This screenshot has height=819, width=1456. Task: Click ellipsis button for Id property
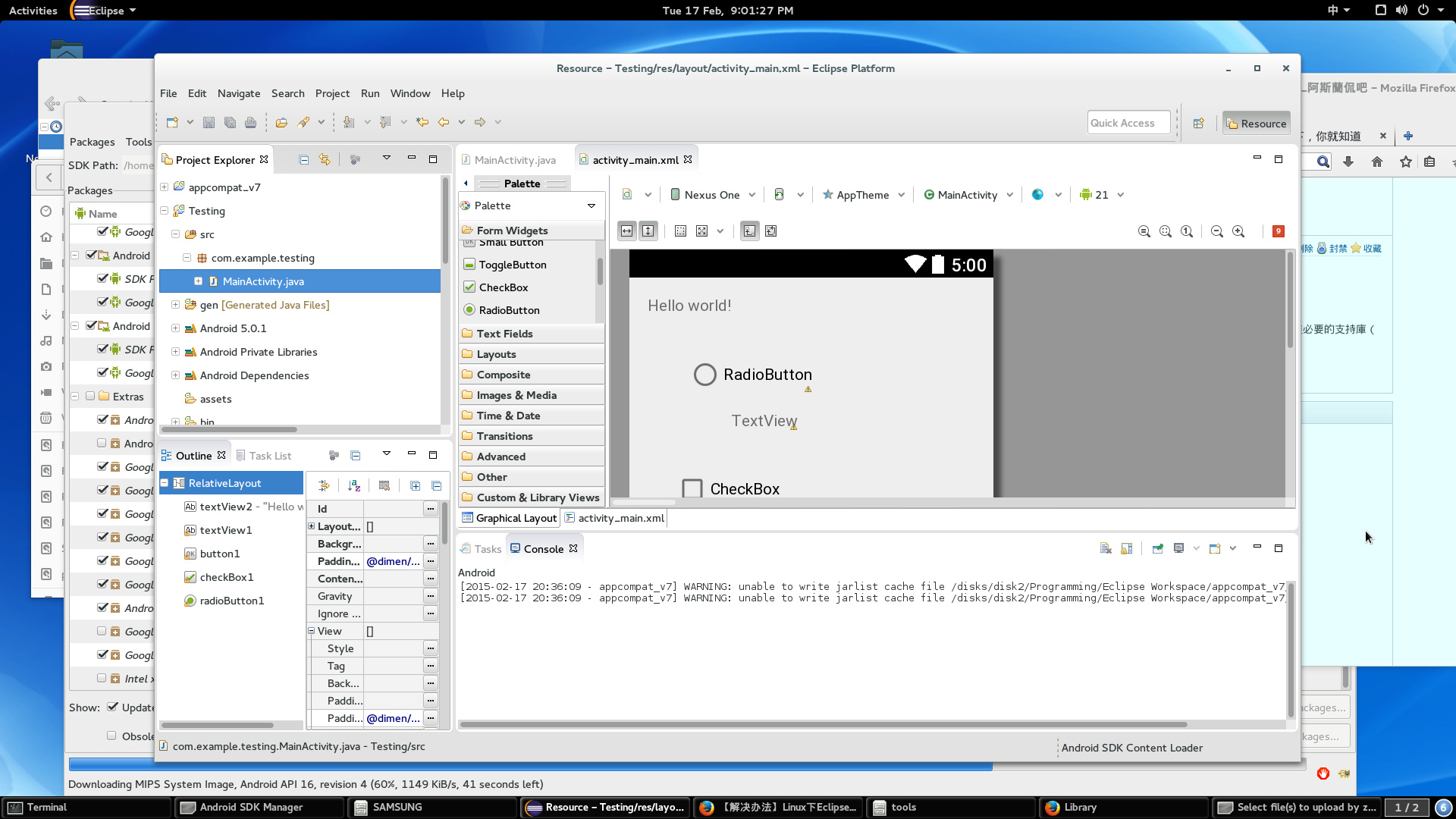pos(431,508)
